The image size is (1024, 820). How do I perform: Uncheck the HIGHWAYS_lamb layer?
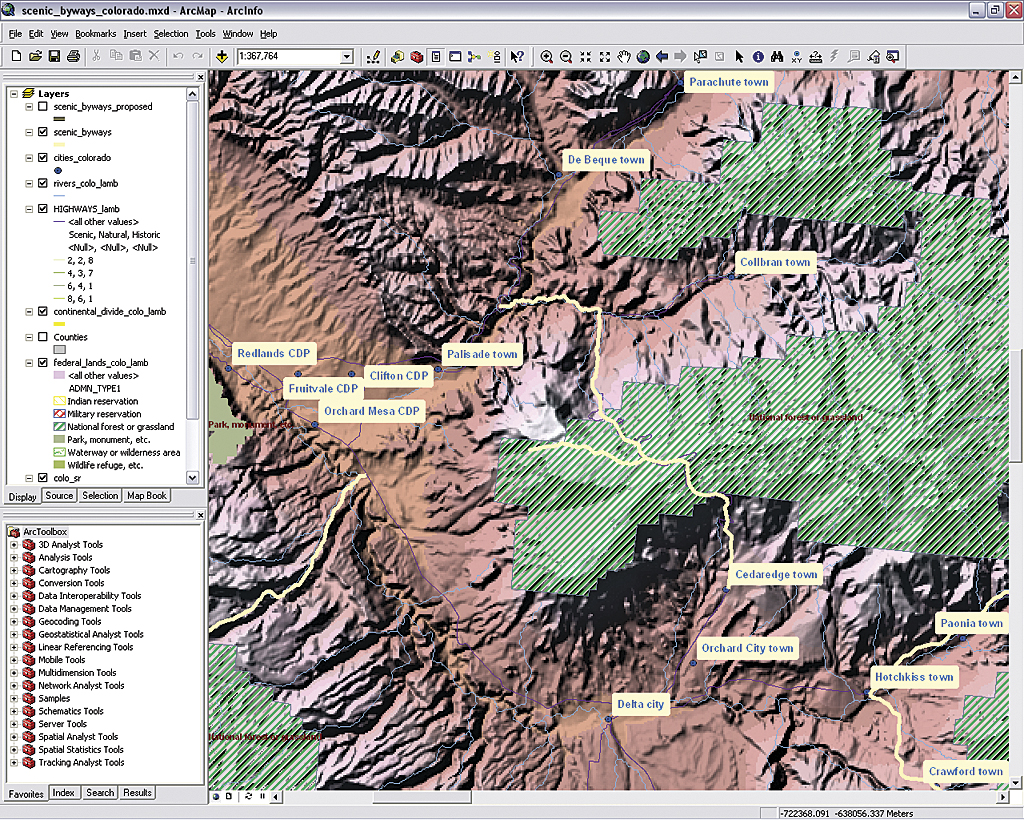(x=43, y=209)
